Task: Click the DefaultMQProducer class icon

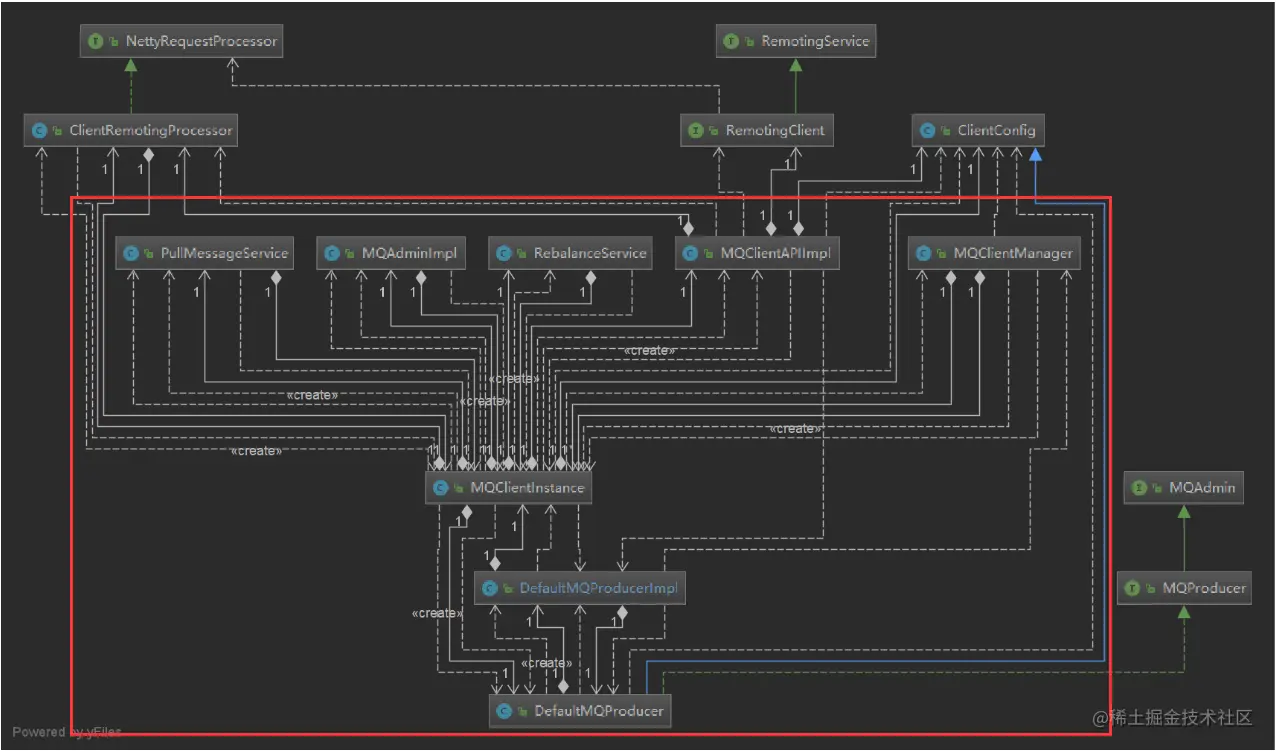Action: click(505, 712)
